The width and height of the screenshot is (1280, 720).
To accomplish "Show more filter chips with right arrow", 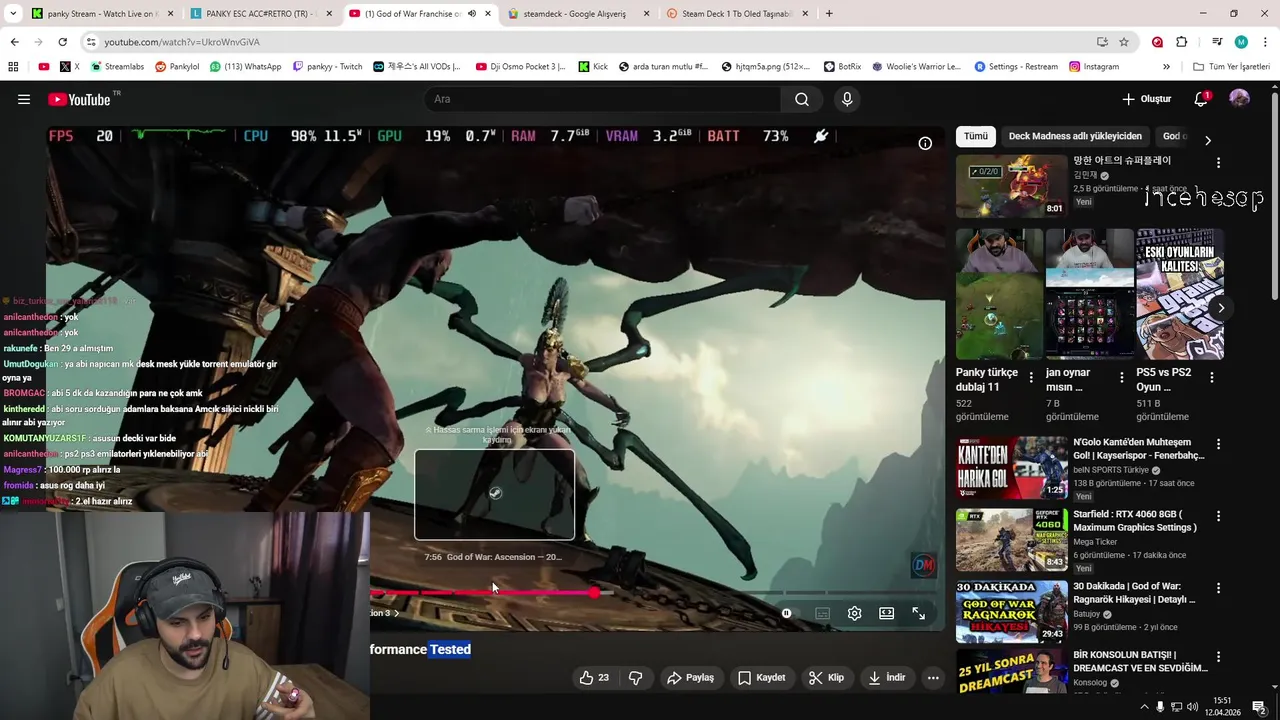I will click(x=1207, y=140).
